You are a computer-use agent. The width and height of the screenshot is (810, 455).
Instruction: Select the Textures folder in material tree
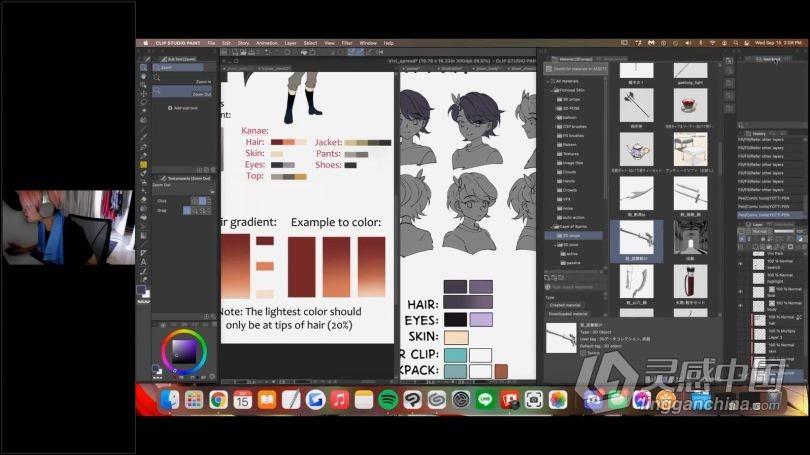pos(570,154)
